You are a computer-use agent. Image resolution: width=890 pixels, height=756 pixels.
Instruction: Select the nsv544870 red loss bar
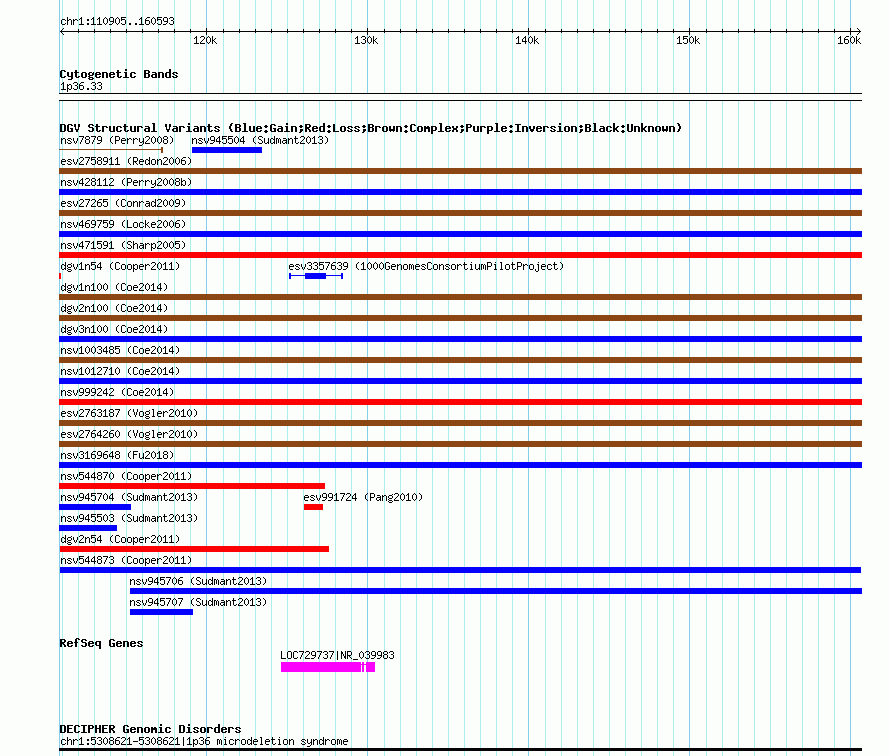tap(192, 486)
